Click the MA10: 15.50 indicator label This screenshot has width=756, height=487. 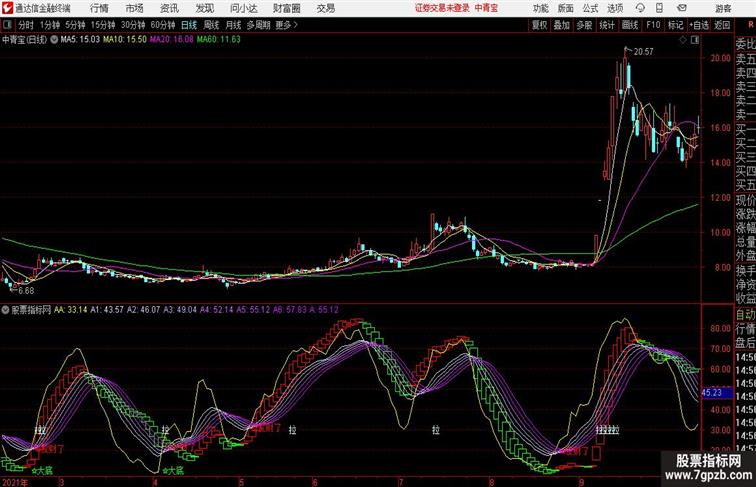(125, 40)
